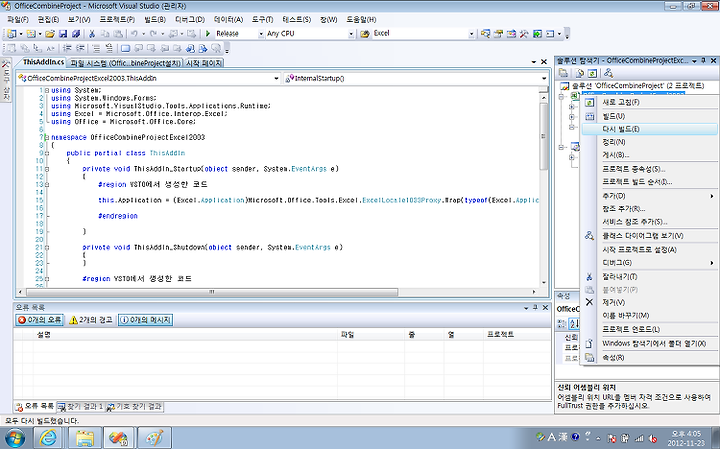This screenshot has height=449, width=720.
Task: Choose 시작 프로젝트로 설정(A) in context menu
Action: tap(649, 250)
